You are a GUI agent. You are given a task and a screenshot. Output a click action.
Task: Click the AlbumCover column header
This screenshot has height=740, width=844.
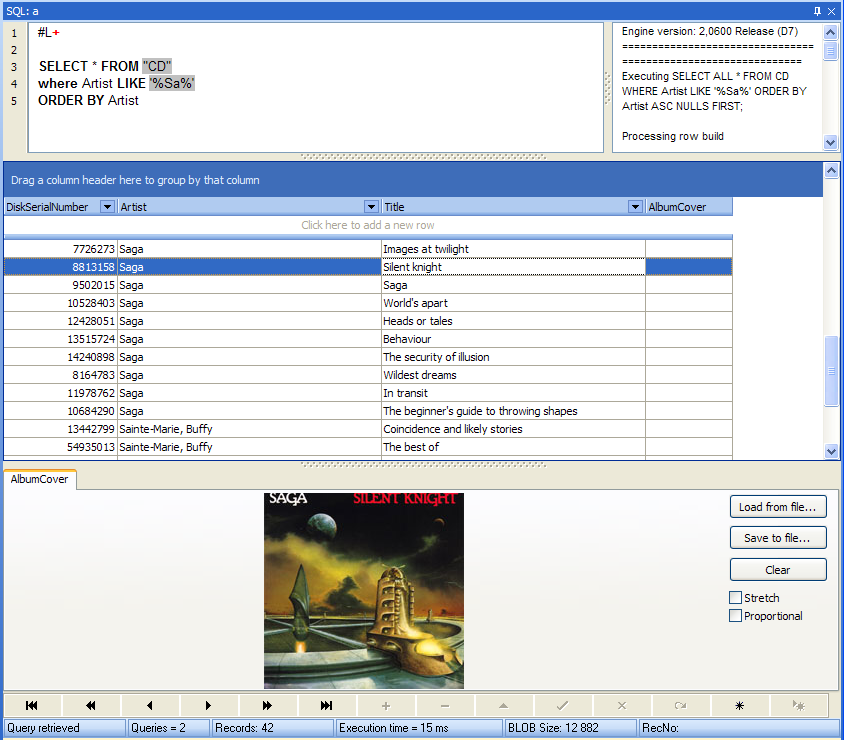click(x=688, y=207)
